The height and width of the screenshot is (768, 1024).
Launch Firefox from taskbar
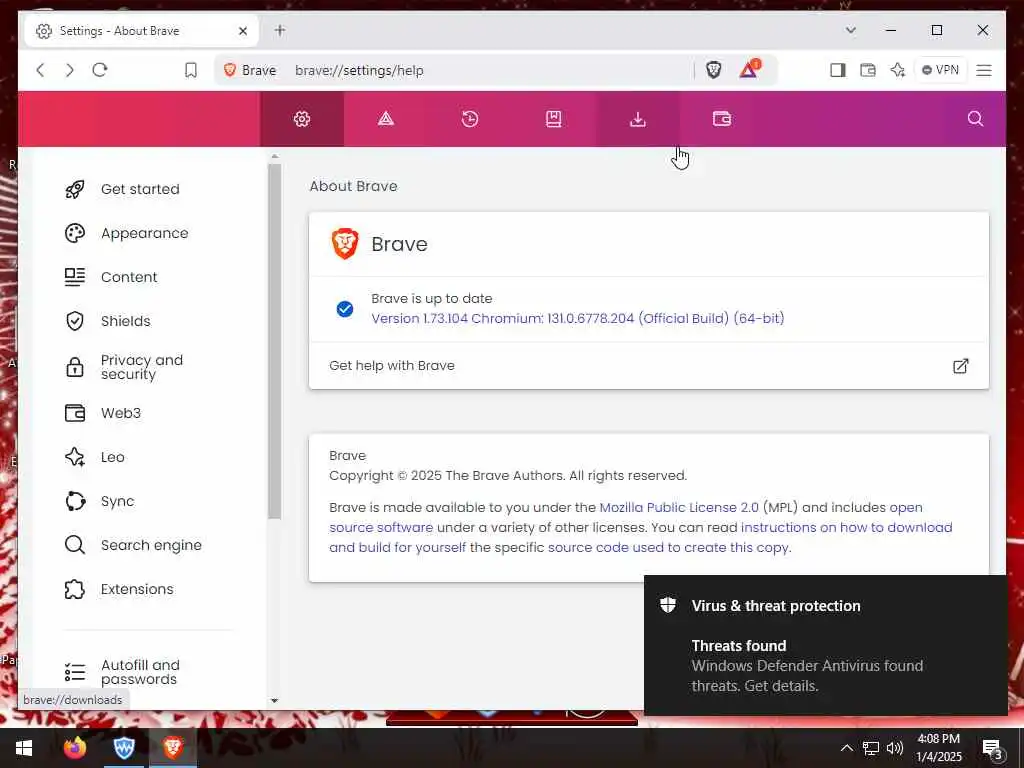pyautogui.click(x=75, y=748)
